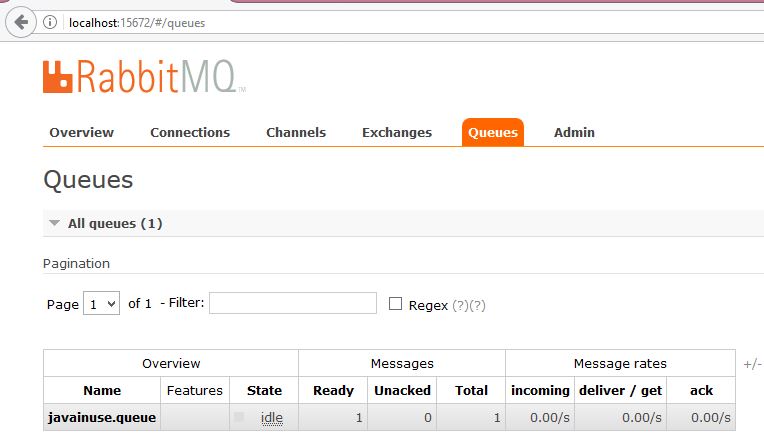This screenshot has width=764, height=439.
Task: Sort queues by Name column
Action: pos(102,390)
